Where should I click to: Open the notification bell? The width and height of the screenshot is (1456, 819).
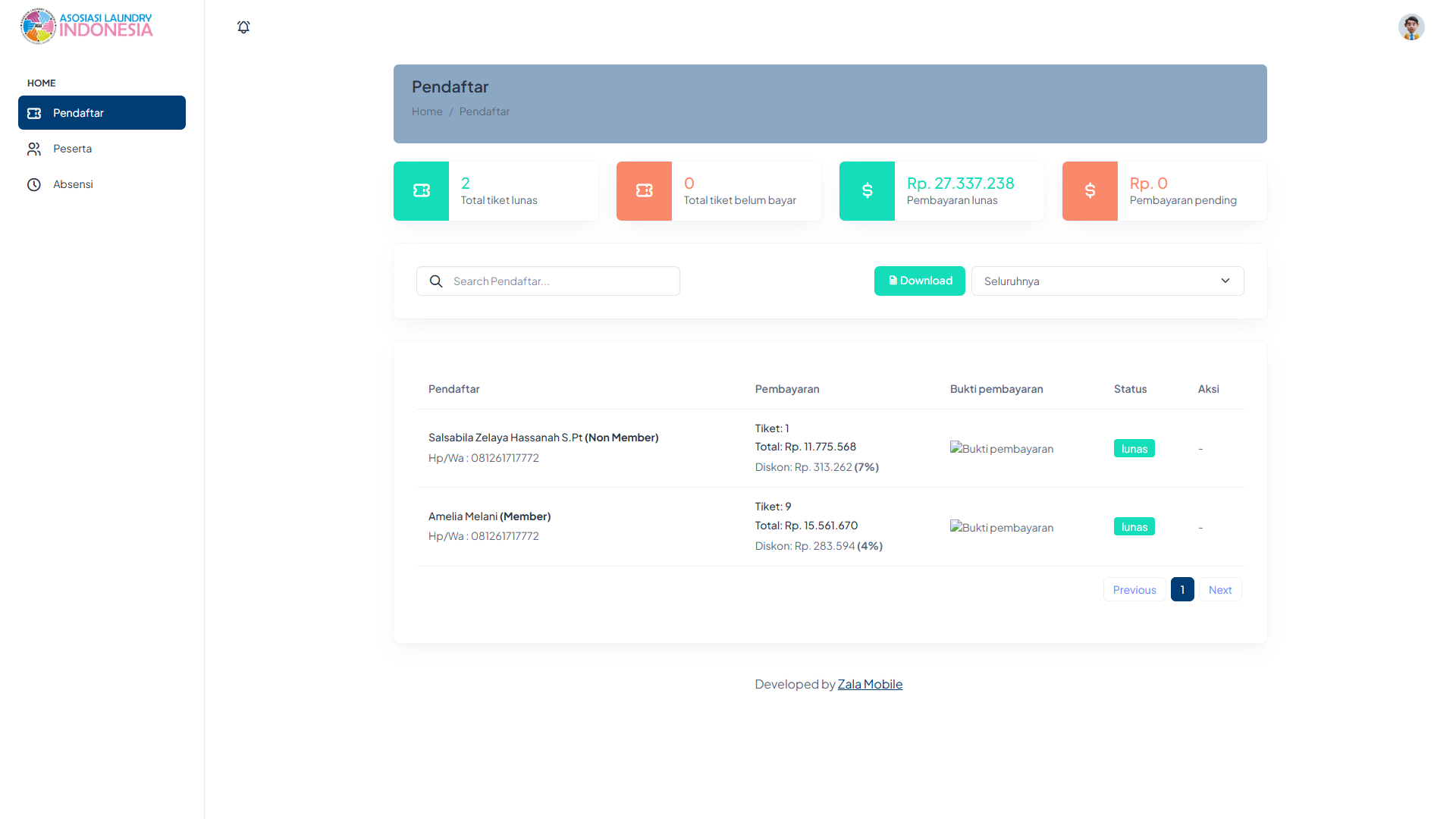pos(243,27)
